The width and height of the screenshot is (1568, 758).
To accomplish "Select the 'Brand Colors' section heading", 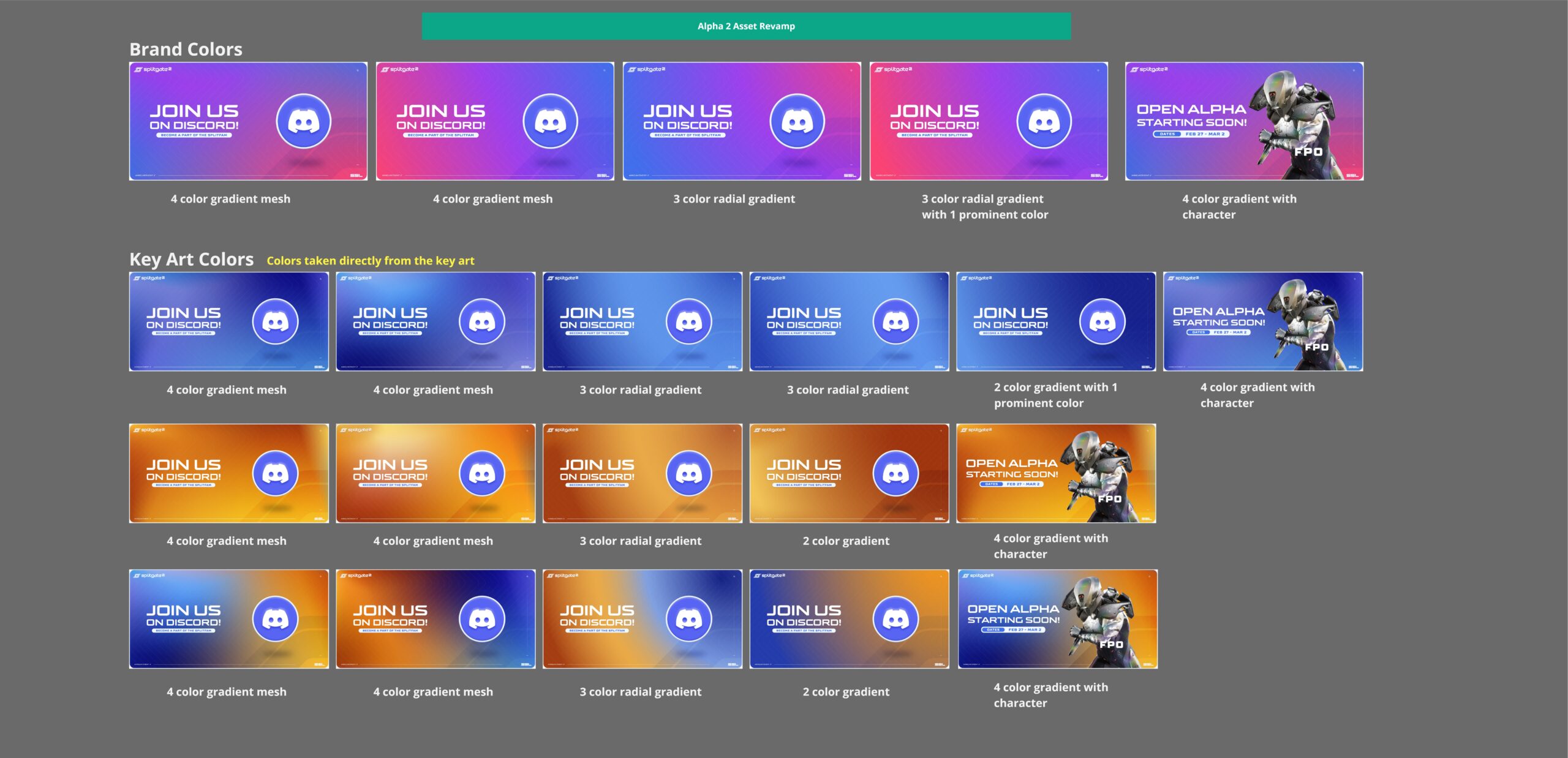I will (x=186, y=50).
